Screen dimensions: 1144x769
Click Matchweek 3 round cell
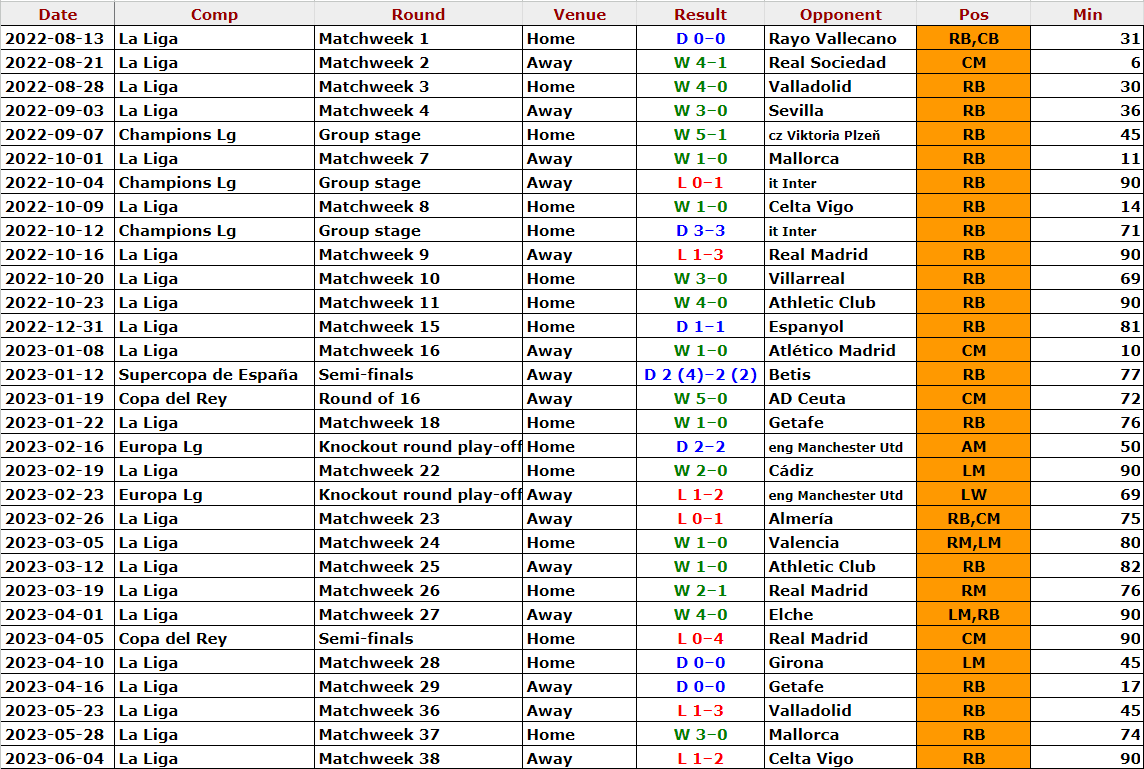click(418, 86)
